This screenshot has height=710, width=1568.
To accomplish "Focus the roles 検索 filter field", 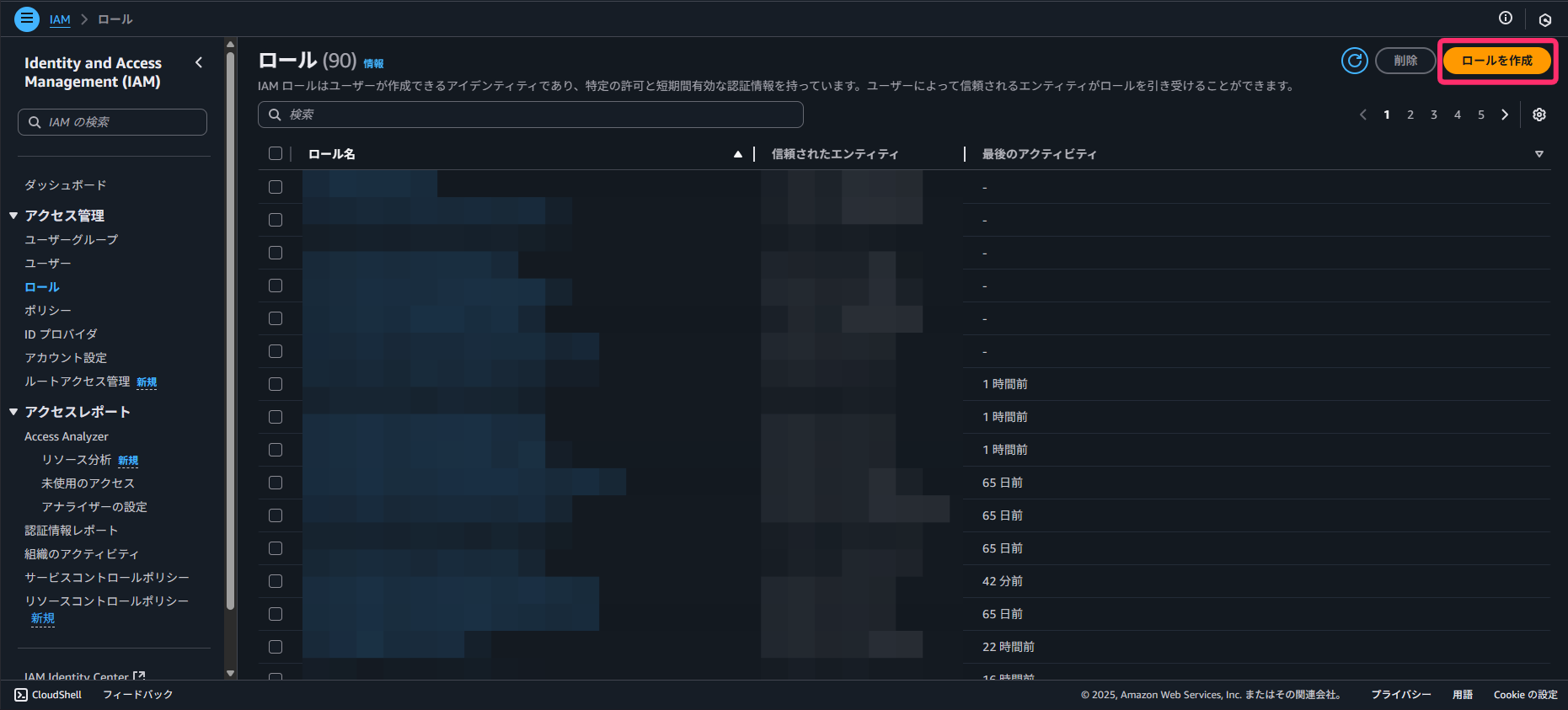I will coord(531,115).
